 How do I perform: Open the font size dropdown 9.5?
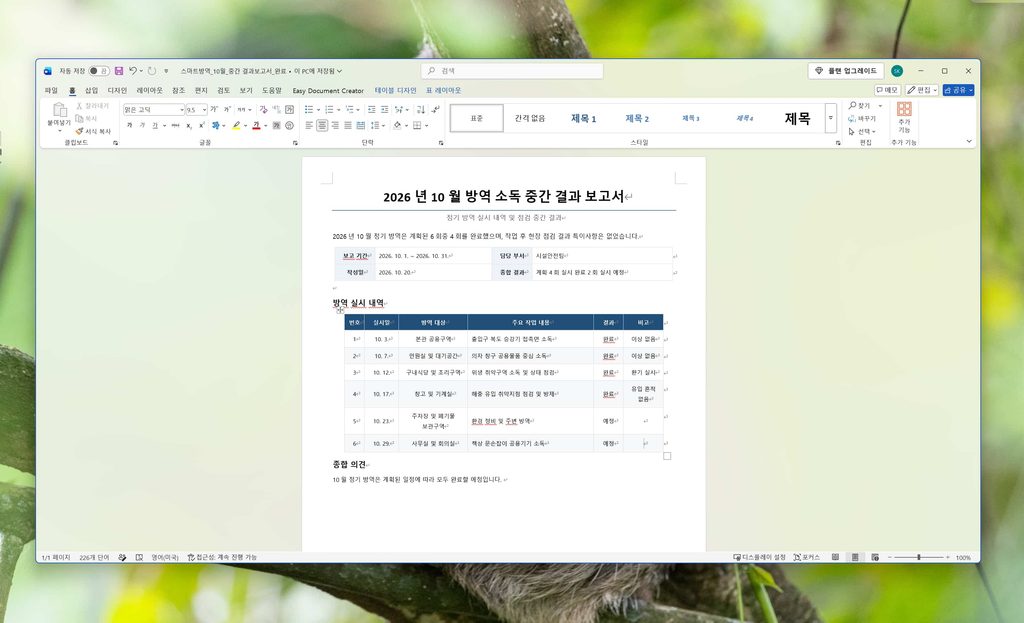coord(204,110)
